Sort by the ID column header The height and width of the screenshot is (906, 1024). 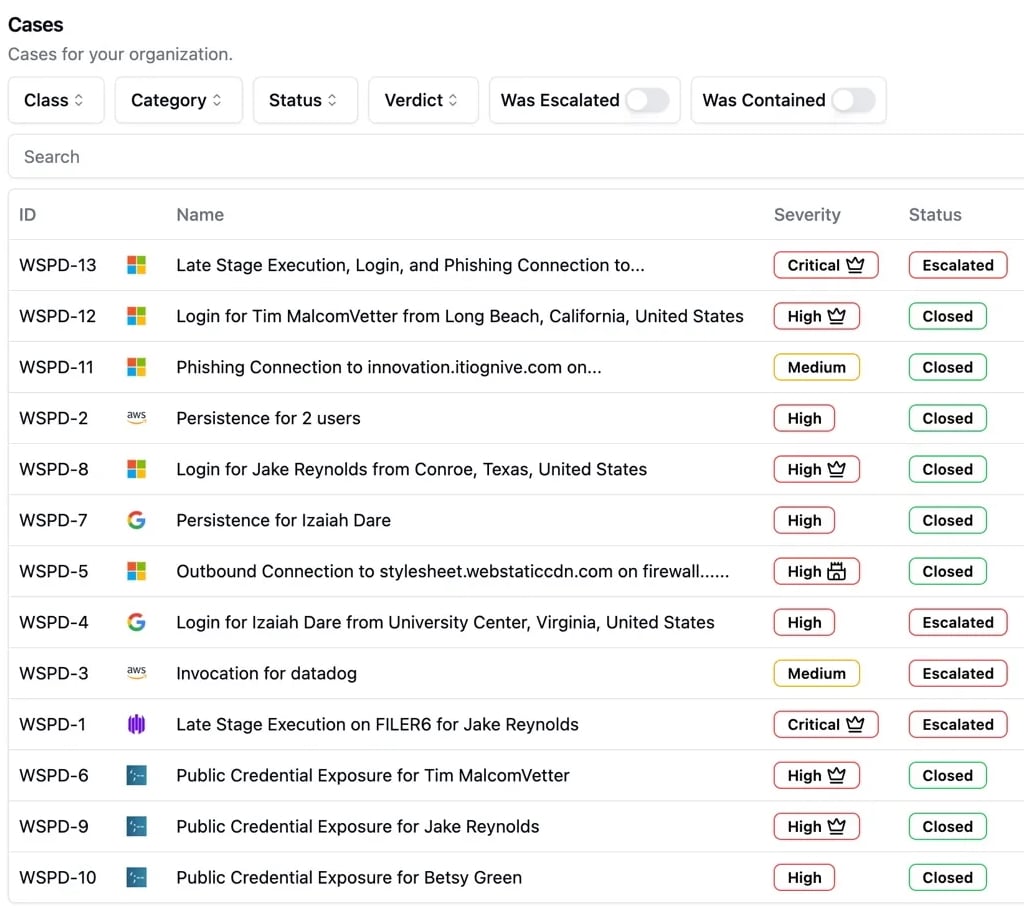pos(27,215)
